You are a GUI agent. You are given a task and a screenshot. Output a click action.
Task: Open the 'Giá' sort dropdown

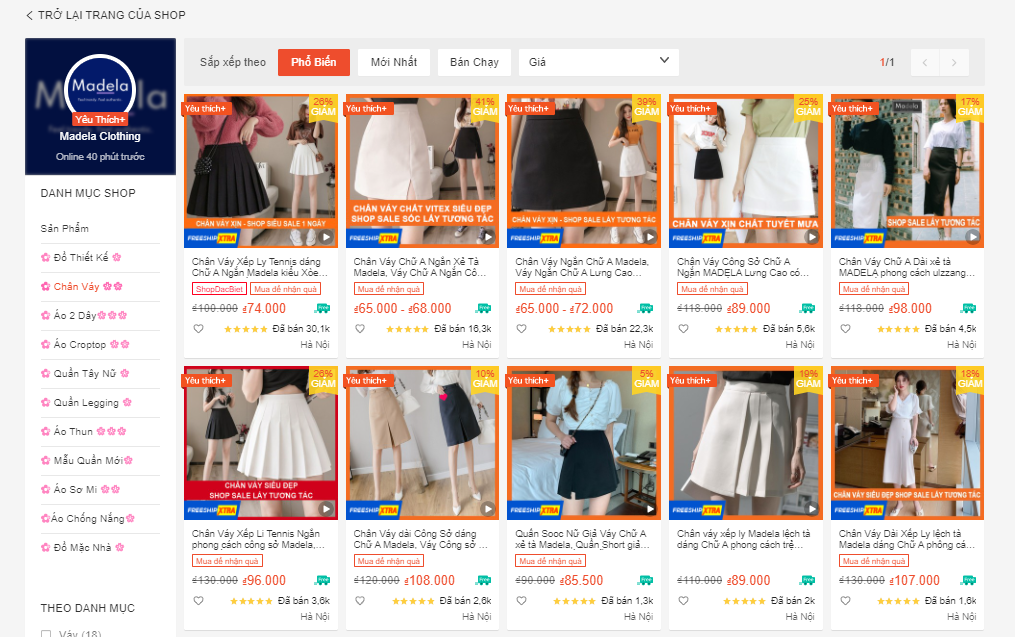[597, 61]
